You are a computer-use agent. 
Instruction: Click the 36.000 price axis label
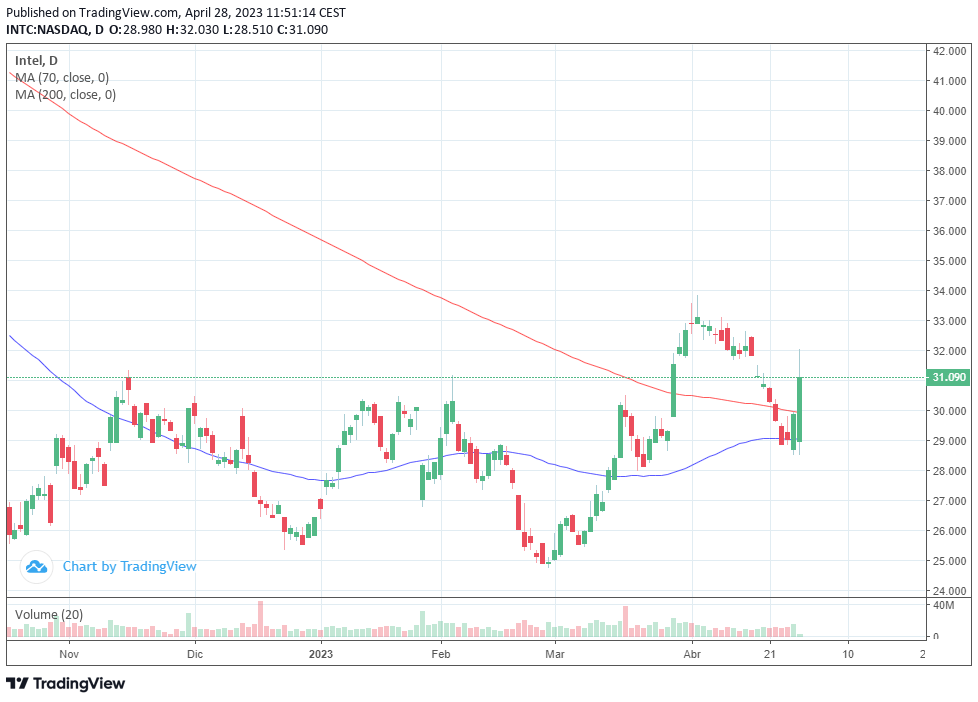tap(949, 231)
